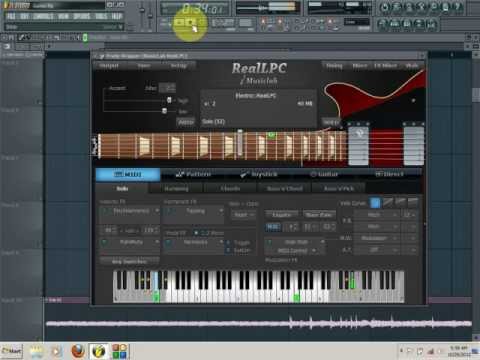
Task: Open the pitch bend range 12 dropdown
Action: [409, 215]
